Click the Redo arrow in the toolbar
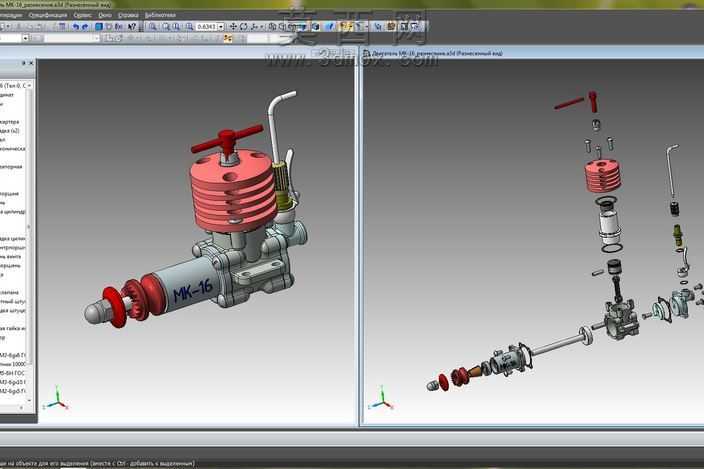 pos(85,27)
